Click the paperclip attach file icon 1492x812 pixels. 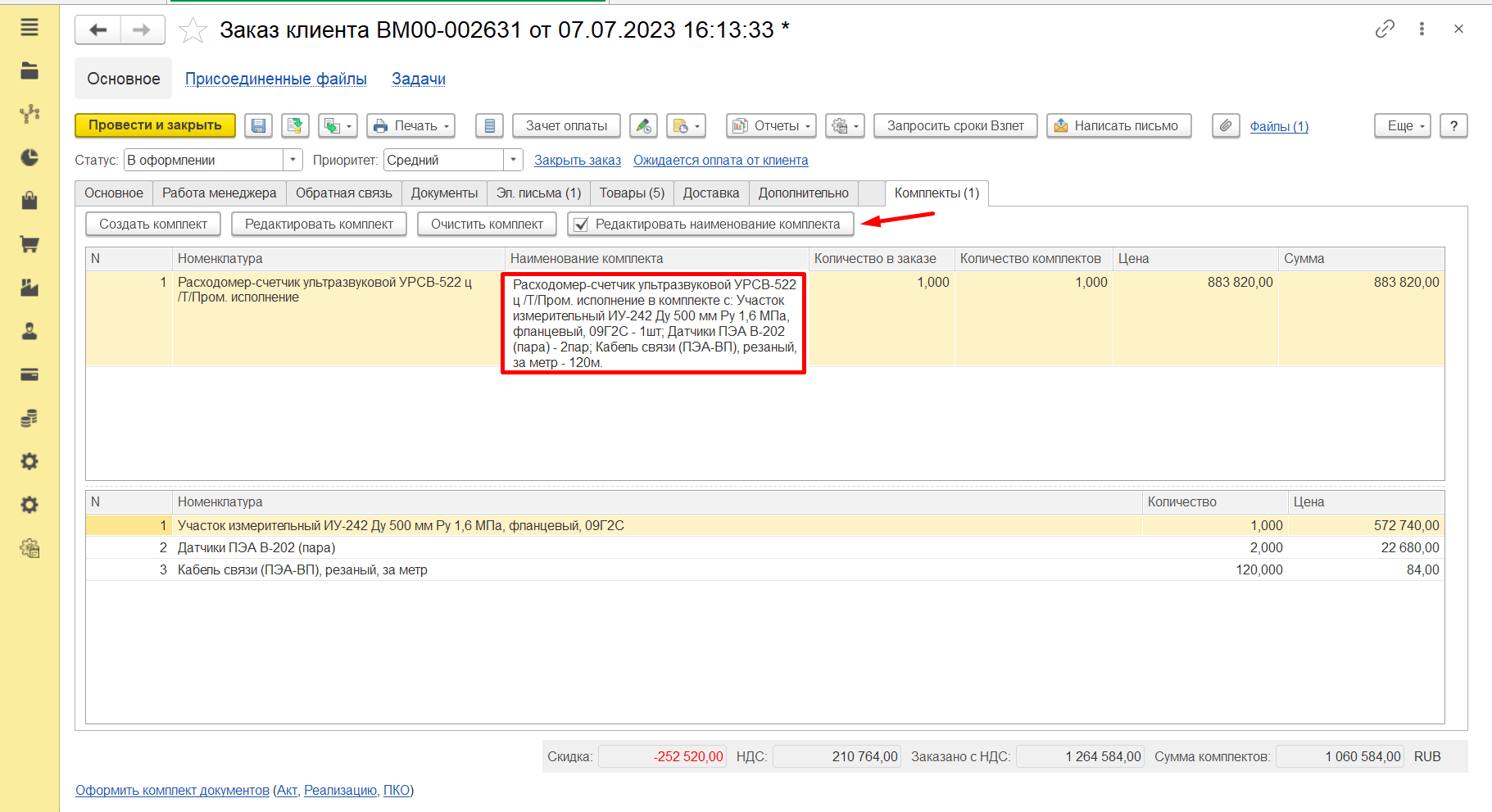[x=1226, y=125]
